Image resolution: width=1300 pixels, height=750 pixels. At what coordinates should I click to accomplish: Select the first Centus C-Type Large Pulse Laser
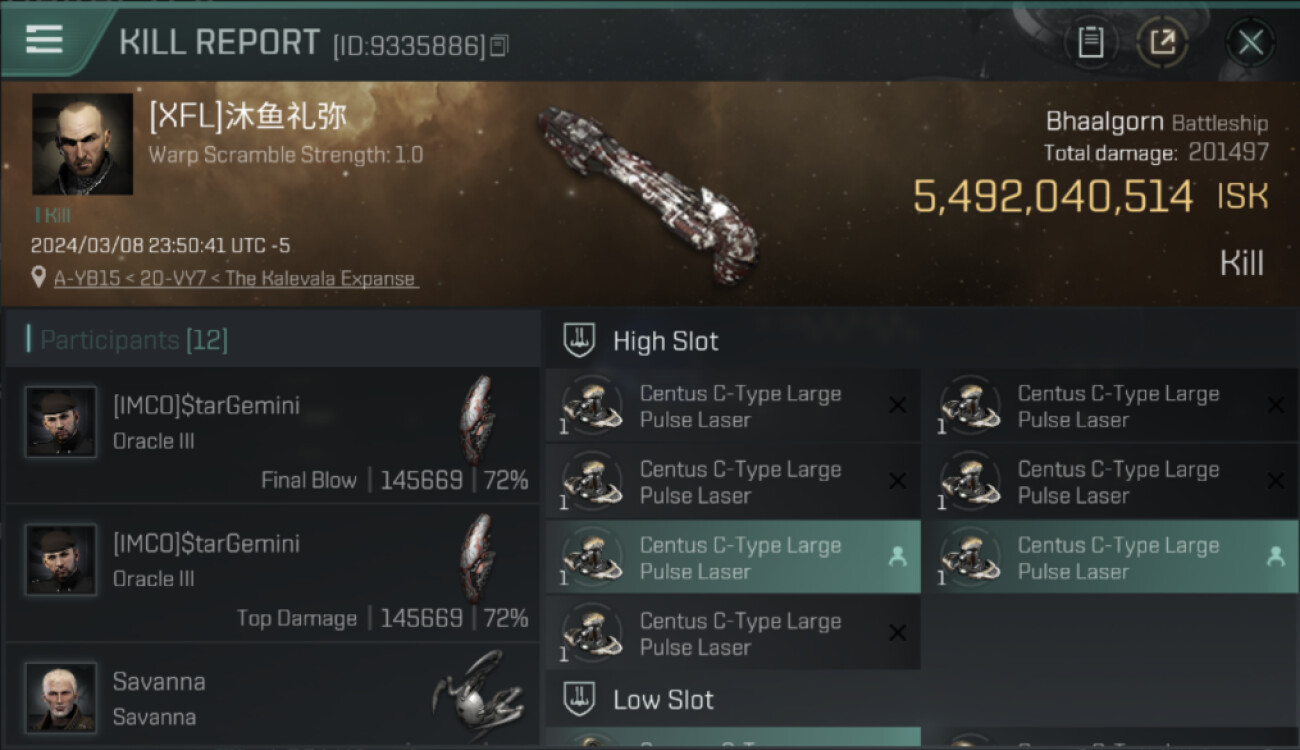pyautogui.click(x=731, y=406)
